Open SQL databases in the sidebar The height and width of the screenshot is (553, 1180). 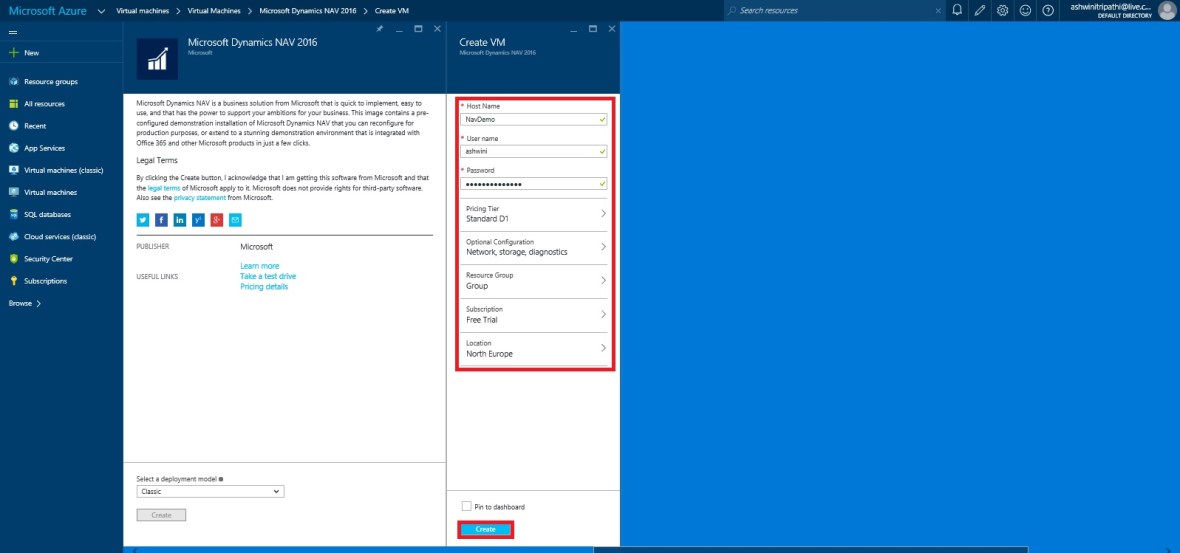tap(50, 214)
